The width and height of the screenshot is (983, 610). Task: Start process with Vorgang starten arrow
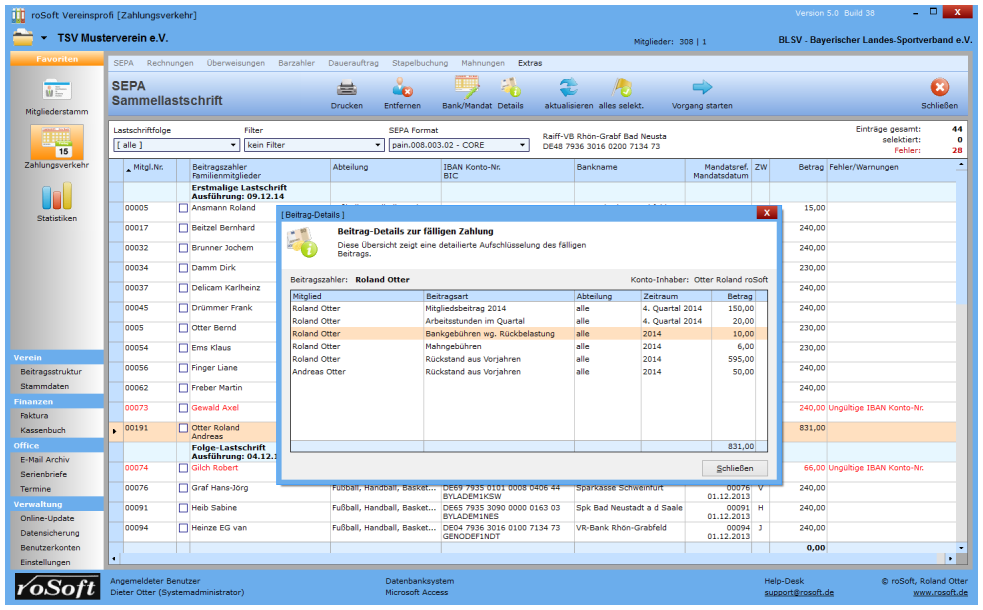pyautogui.click(x=702, y=88)
